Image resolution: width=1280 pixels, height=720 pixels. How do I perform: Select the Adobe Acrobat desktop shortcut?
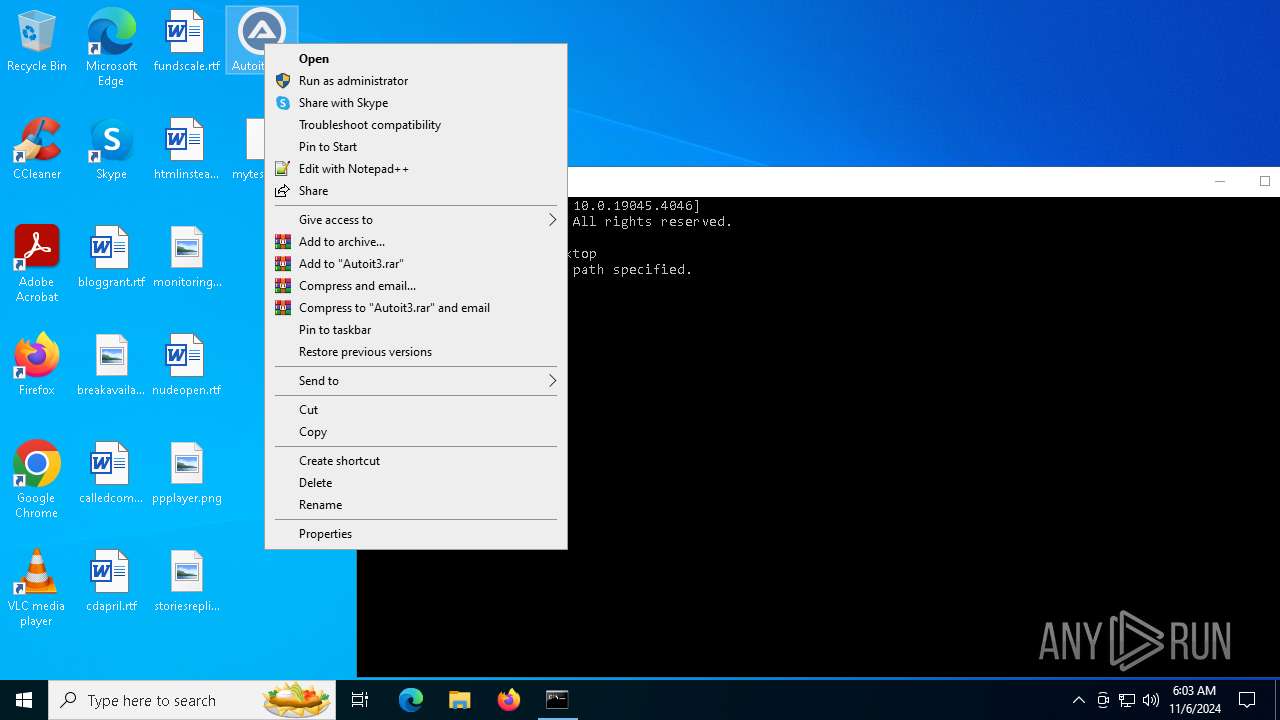tap(37, 264)
